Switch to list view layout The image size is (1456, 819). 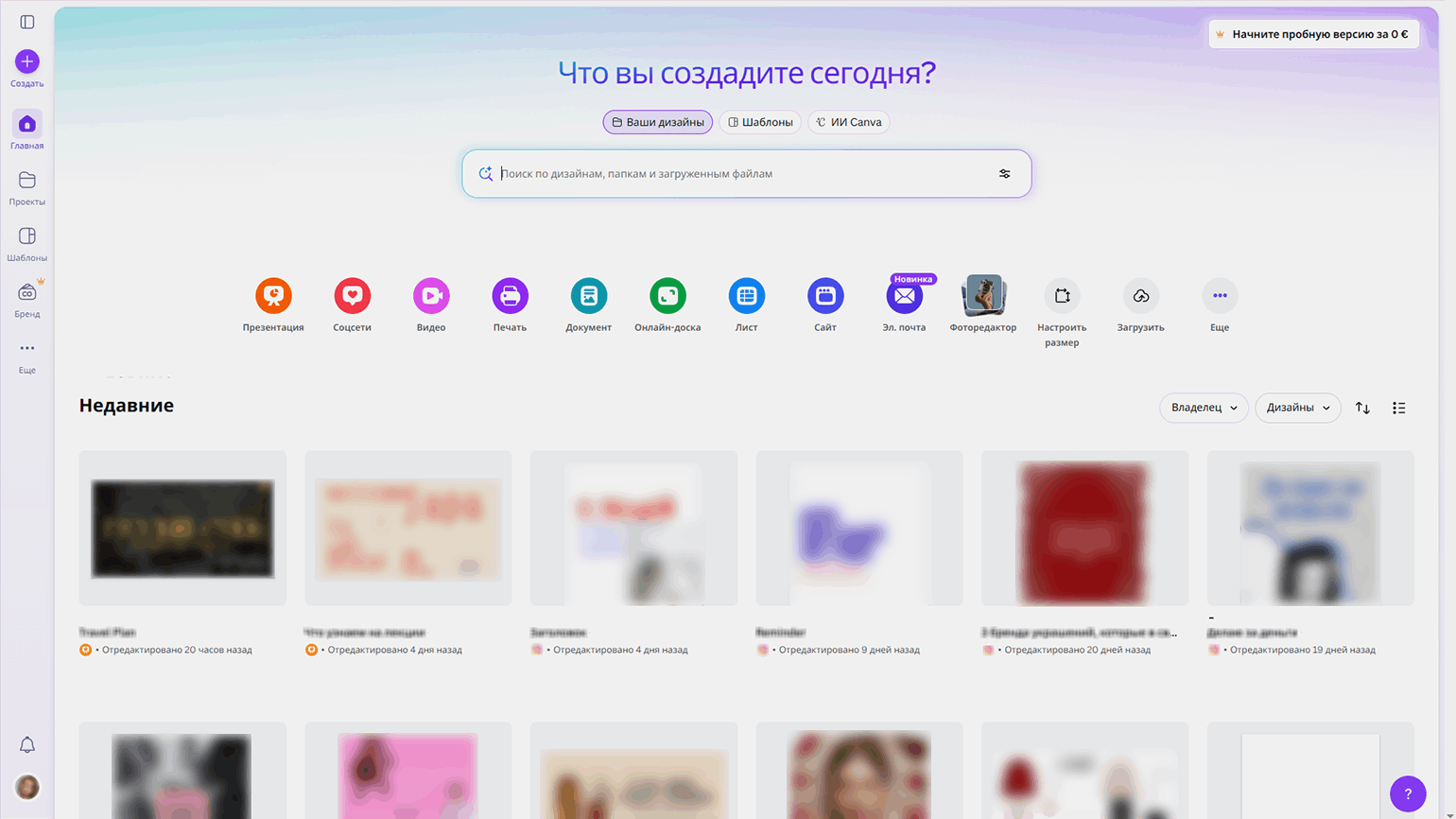pyautogui.click(x=1398, y=408)
